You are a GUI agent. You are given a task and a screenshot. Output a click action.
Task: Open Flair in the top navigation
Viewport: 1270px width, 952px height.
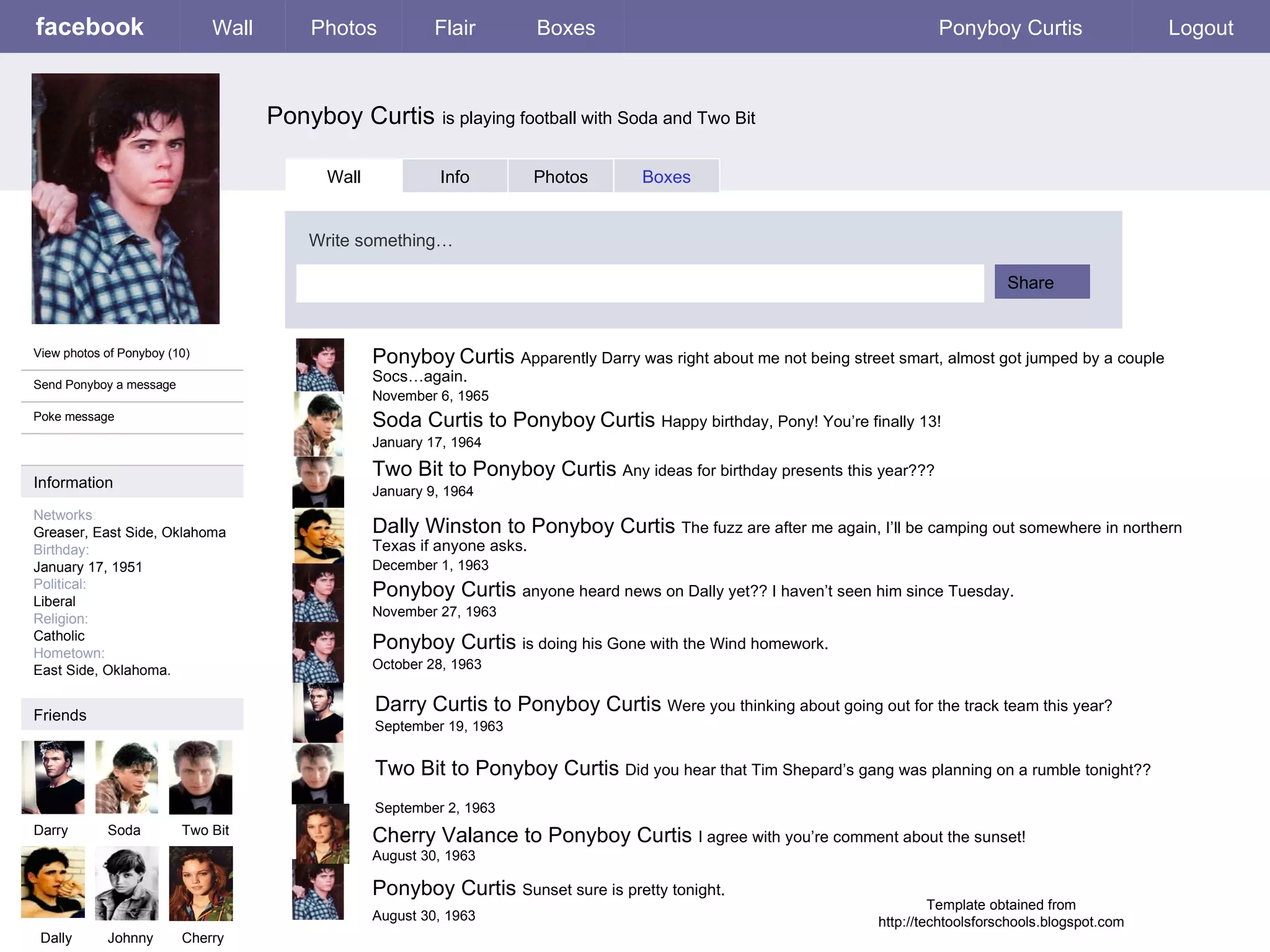(455, 28)
